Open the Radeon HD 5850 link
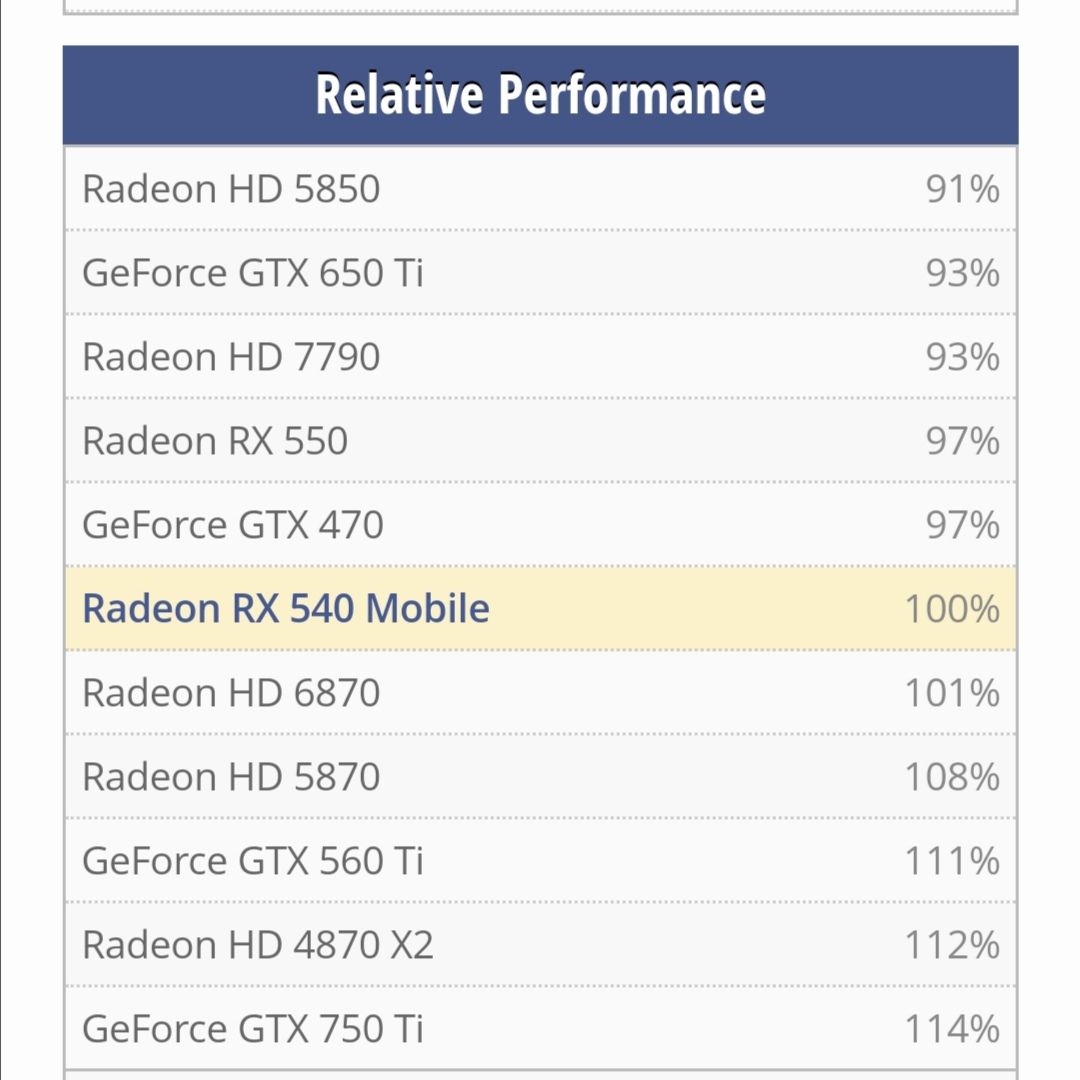This screenshot has height=1080, width=1080. [231, 189]
